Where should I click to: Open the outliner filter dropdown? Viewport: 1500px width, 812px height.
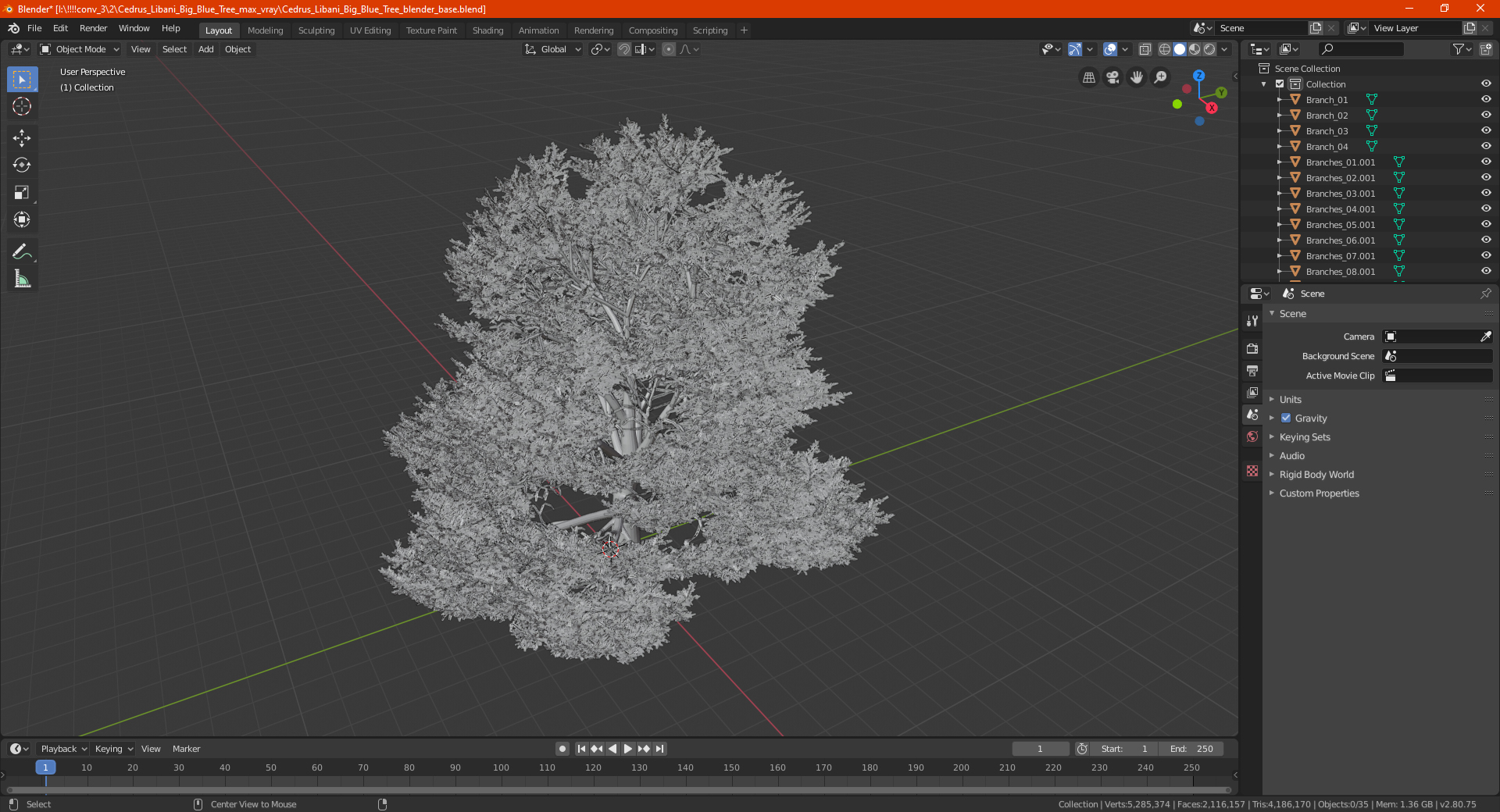point(1462,49)
